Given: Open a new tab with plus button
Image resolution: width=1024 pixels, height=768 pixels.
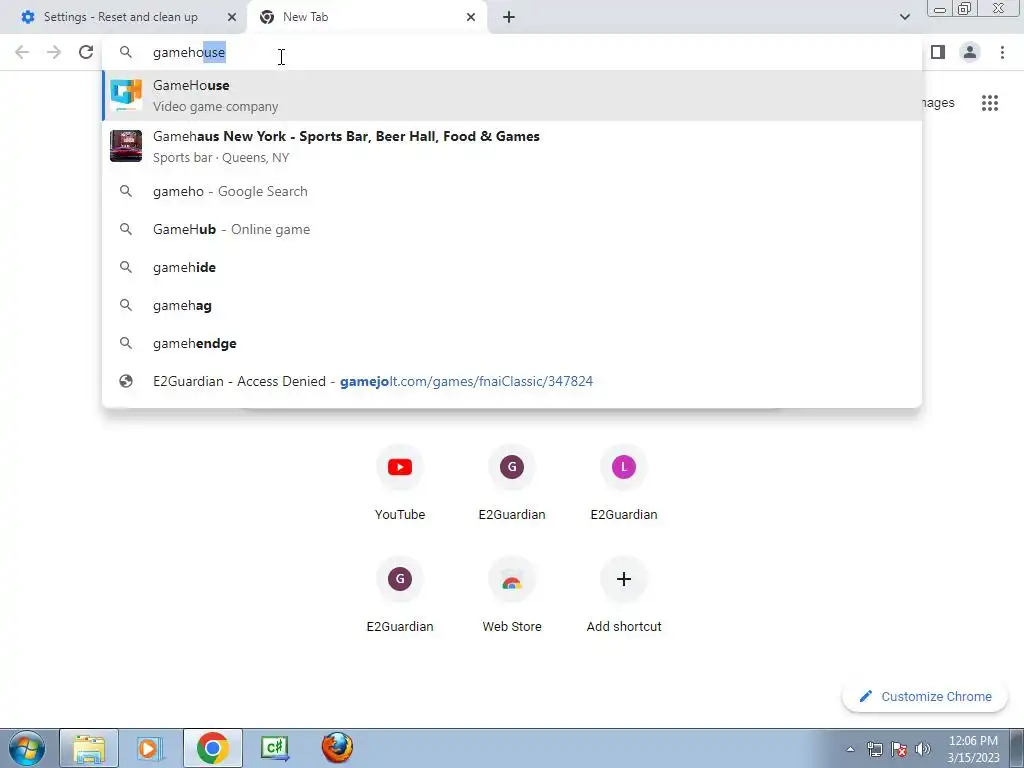Looking at the screenshot, I should click(x=509, y=17).
